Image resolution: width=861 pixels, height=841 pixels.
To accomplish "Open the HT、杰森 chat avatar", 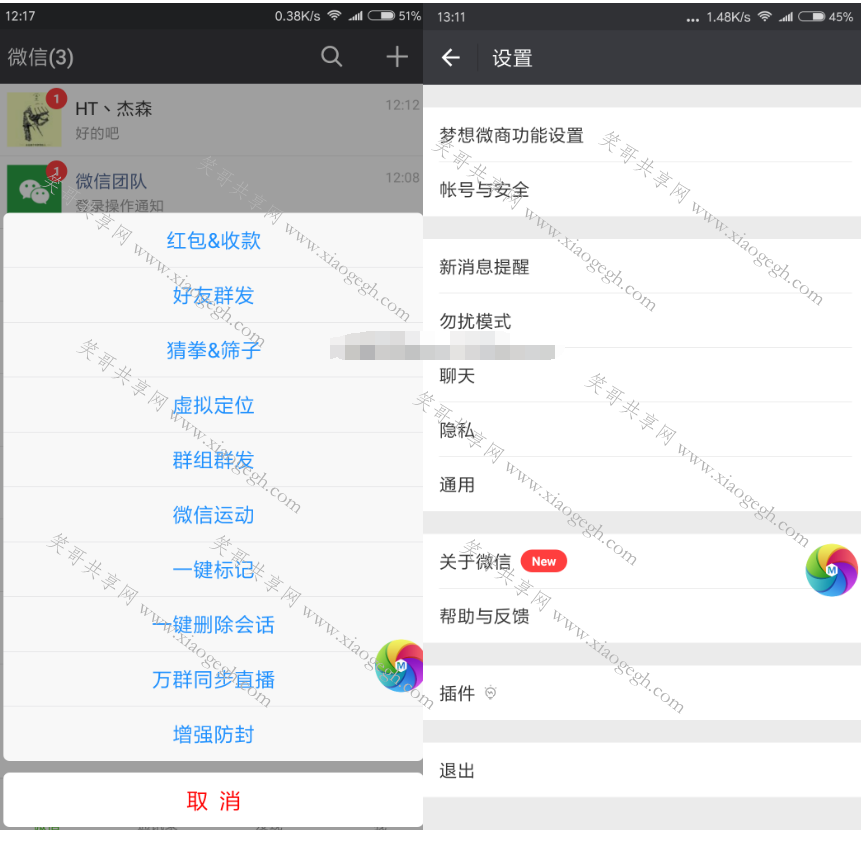I will [34, 120].
